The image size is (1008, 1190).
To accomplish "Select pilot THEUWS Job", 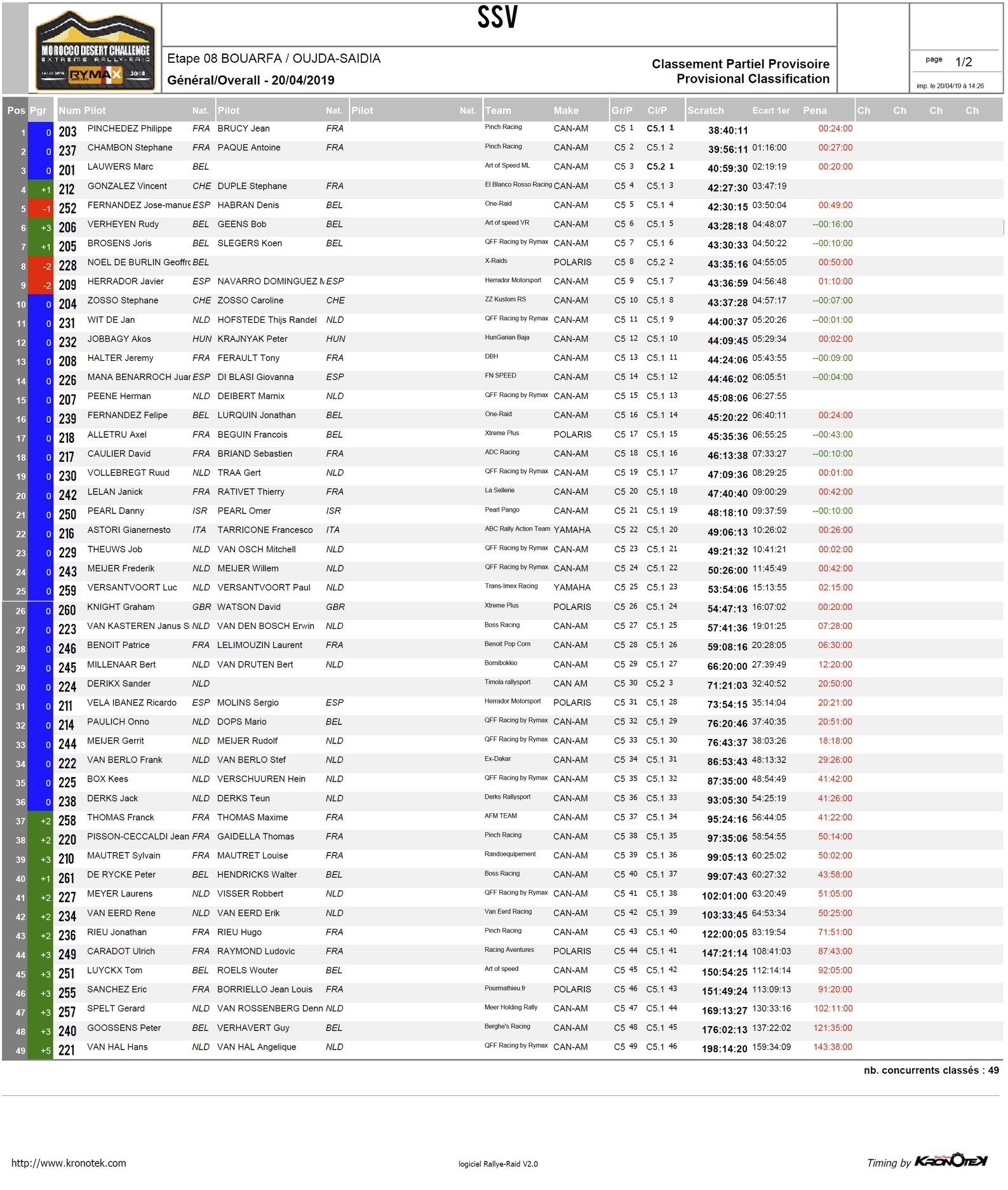I will 114,549.
